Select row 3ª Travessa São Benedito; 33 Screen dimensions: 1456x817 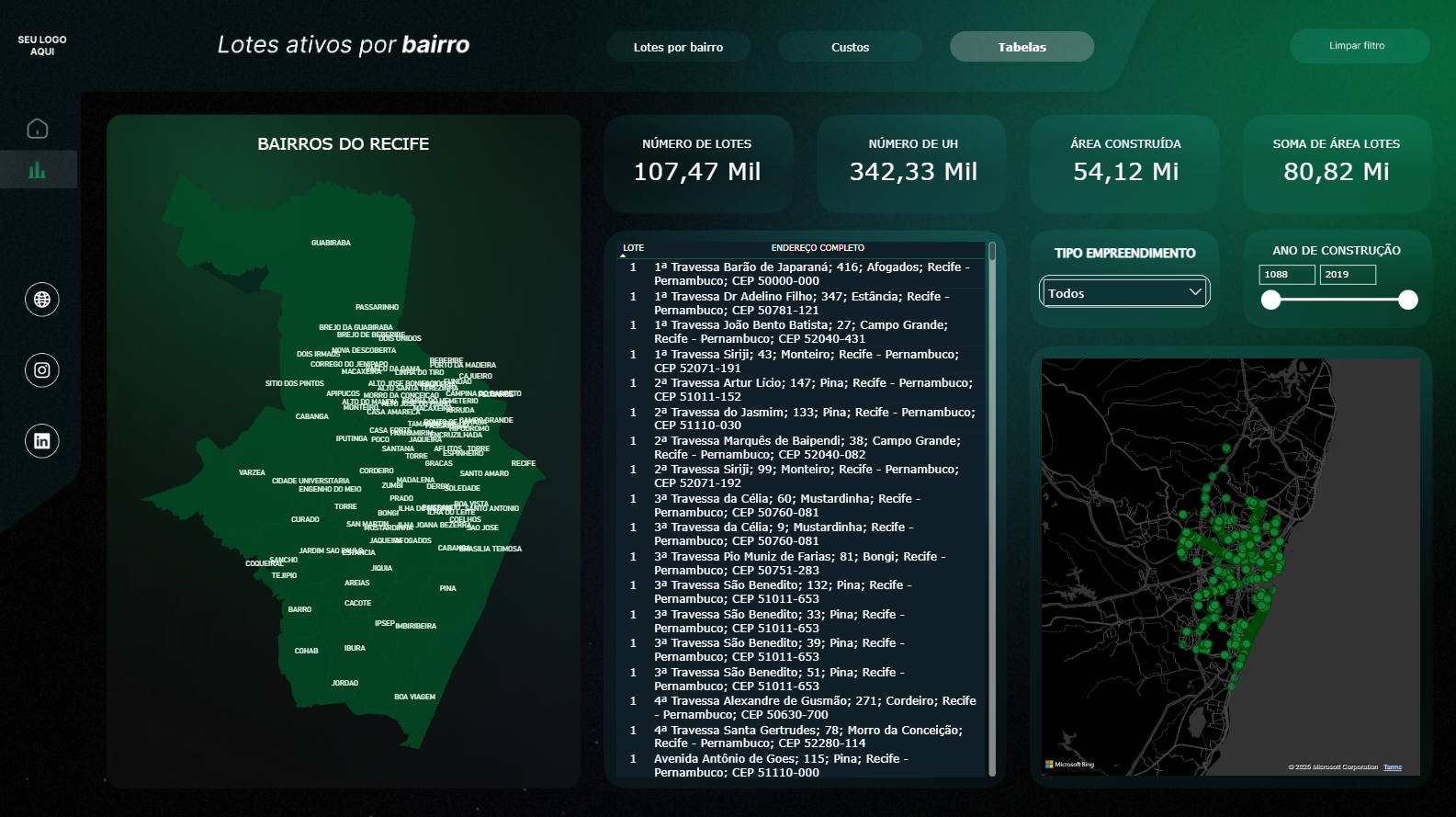pyautogui.click(x=801, y=621)
